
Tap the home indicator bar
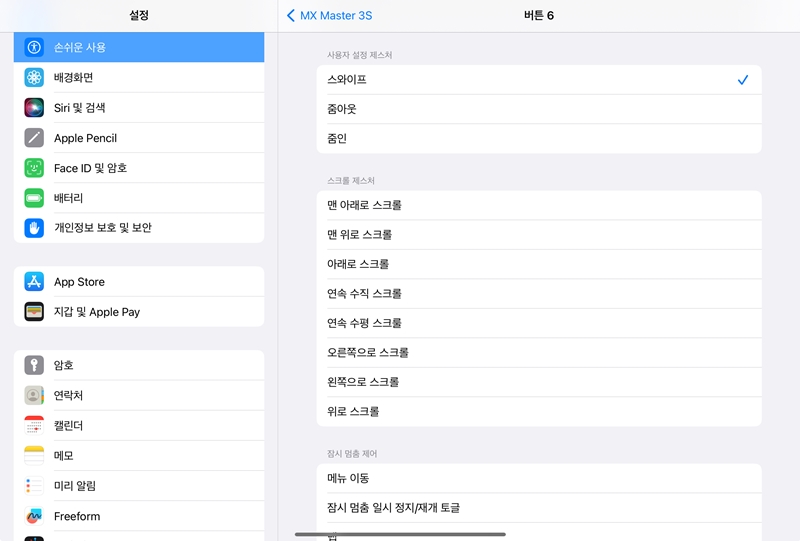[x=400, y=534]
